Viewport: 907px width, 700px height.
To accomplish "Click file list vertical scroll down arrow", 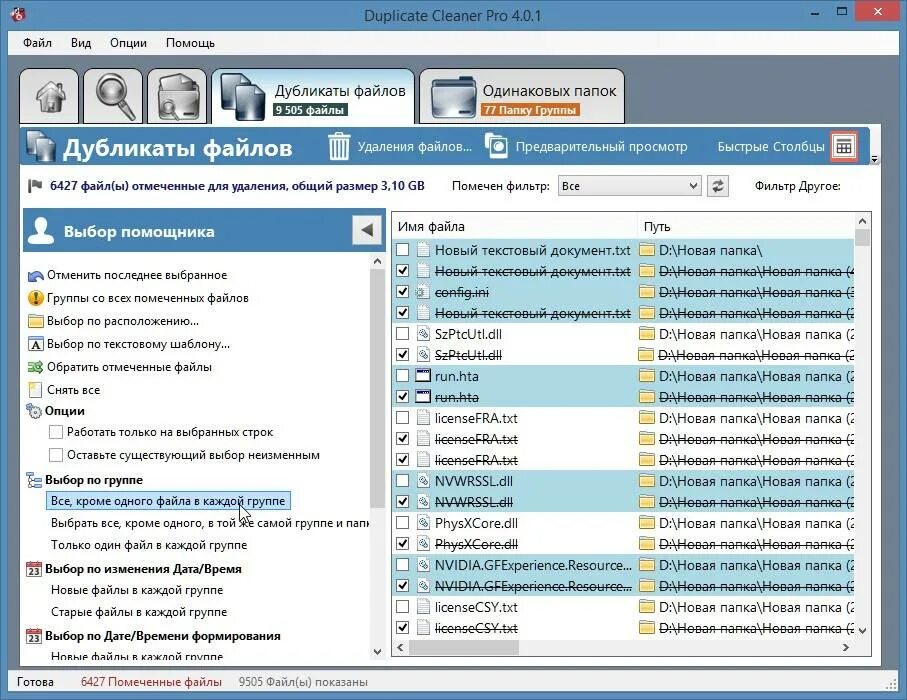I will pos(862,631).
